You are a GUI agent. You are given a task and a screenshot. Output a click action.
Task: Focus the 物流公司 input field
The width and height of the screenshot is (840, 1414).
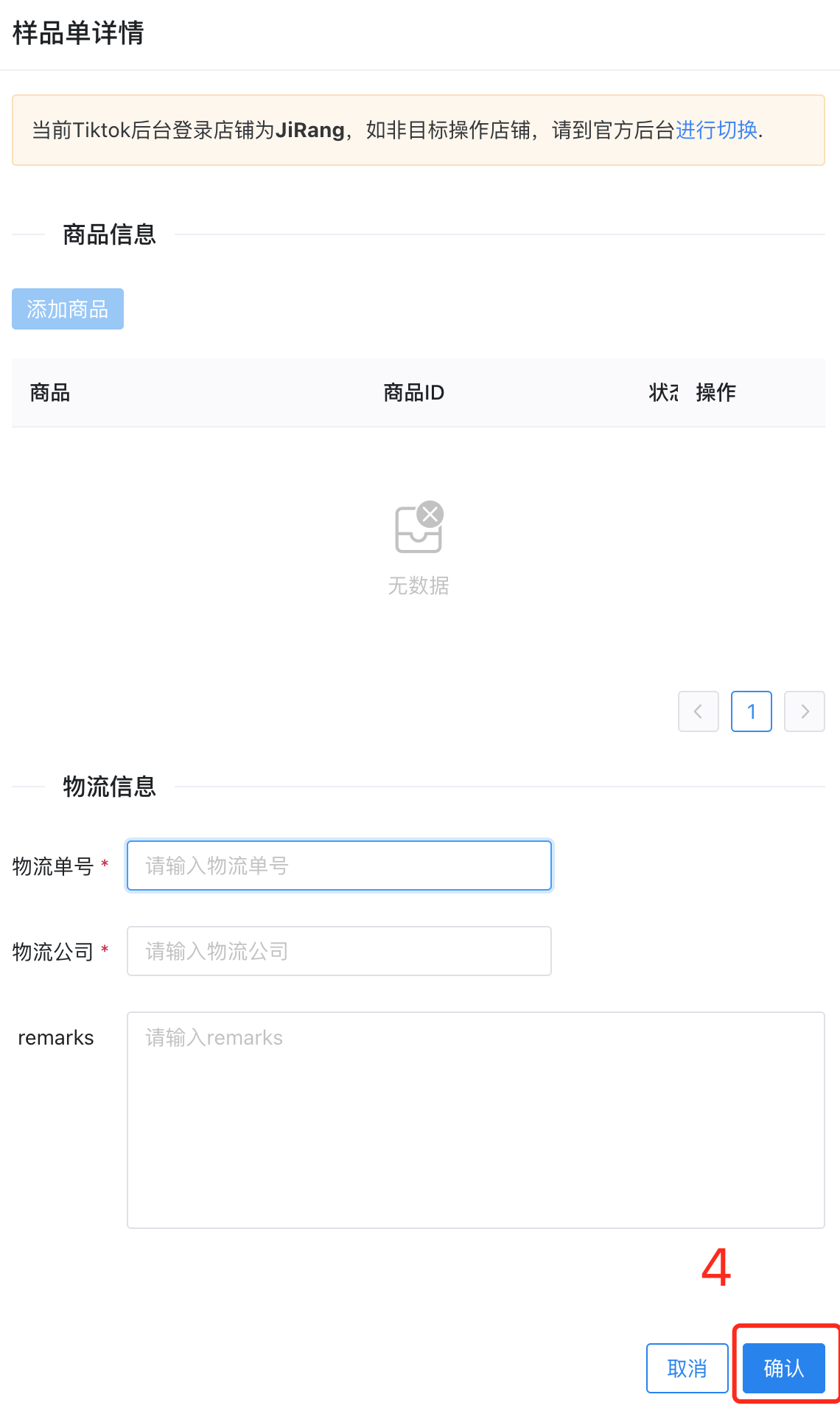(339, 951)
